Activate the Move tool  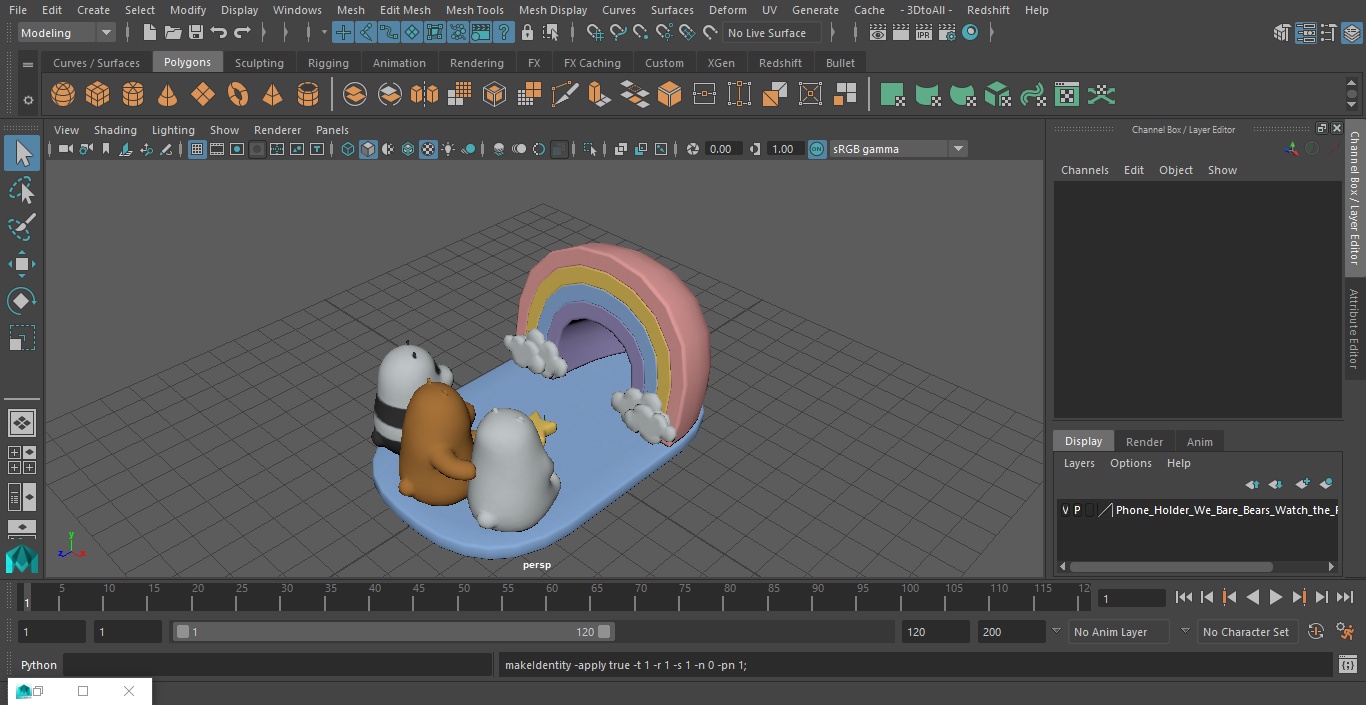(x=22, y=264)
